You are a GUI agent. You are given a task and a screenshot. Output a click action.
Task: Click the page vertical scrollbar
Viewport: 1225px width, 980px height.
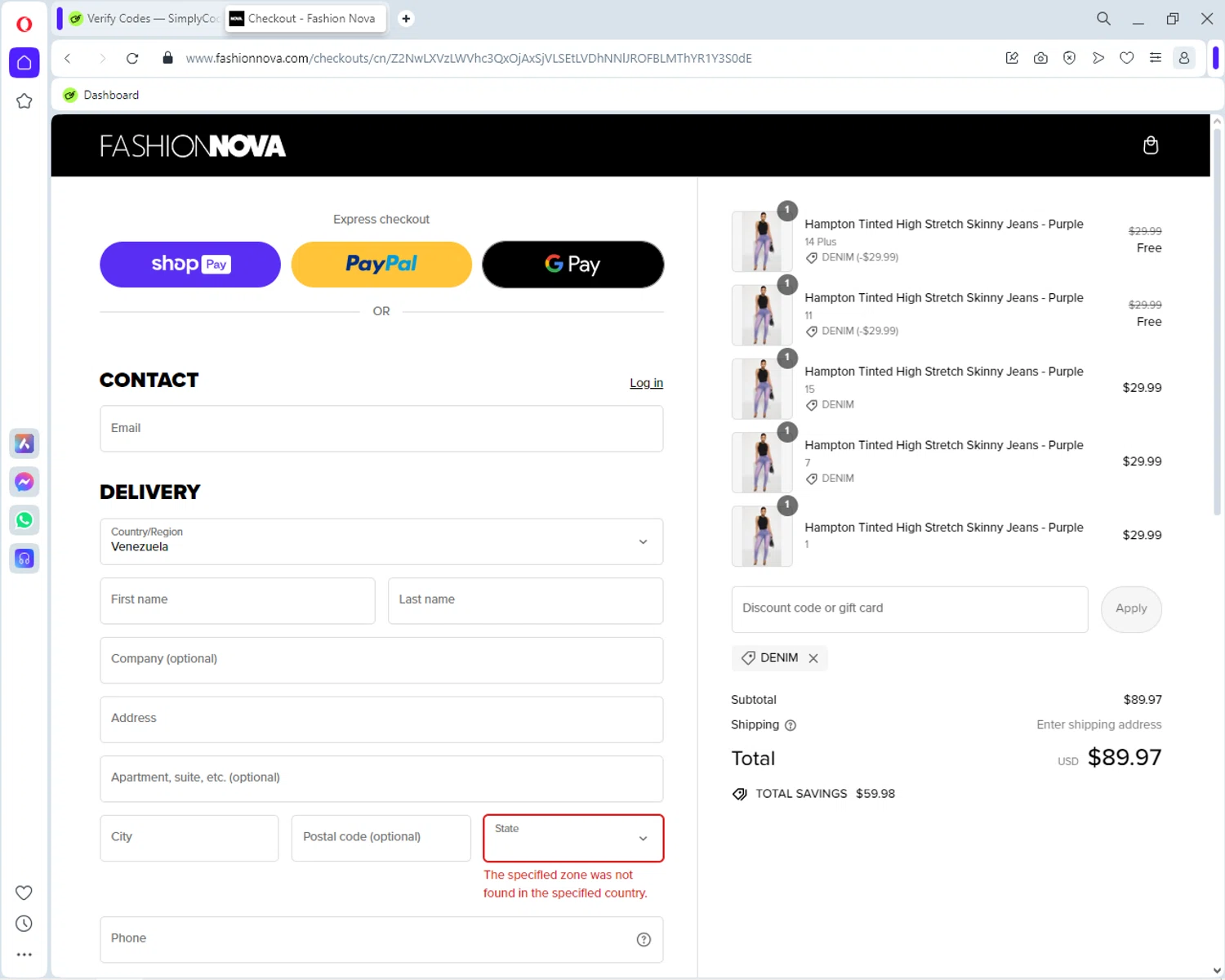[x=1217, y=323]
